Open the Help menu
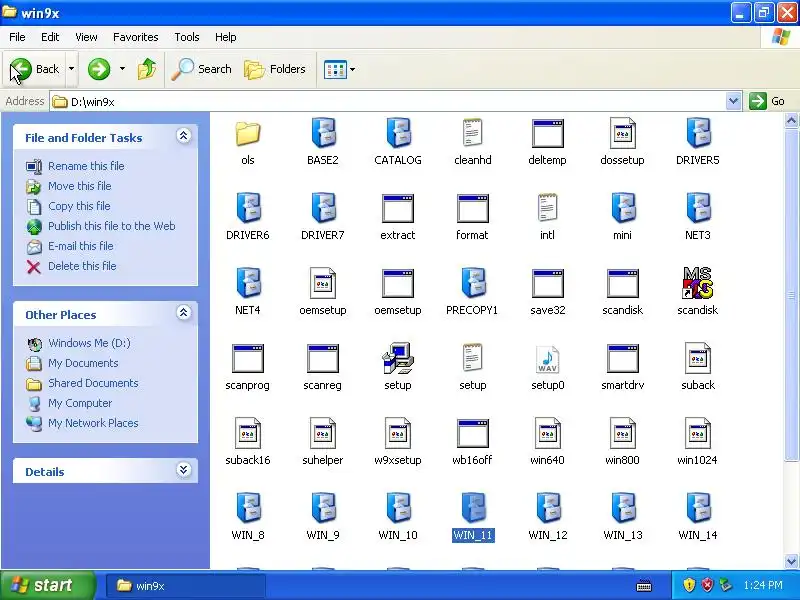This screenshot has width=800, height=600. pyautogui.click(x=226, y=37)
